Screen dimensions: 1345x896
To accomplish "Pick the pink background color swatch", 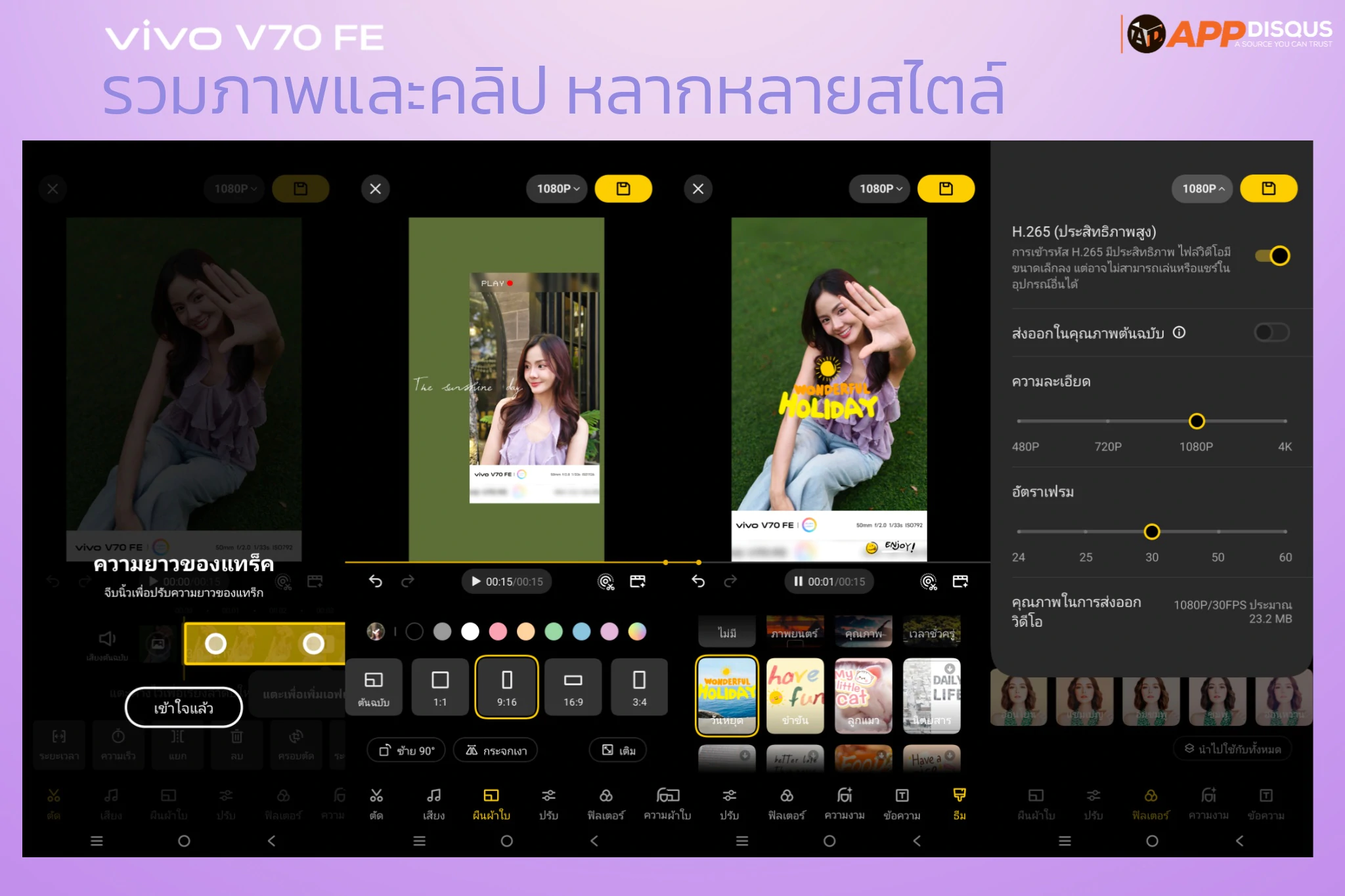I will tap(498, 631).
